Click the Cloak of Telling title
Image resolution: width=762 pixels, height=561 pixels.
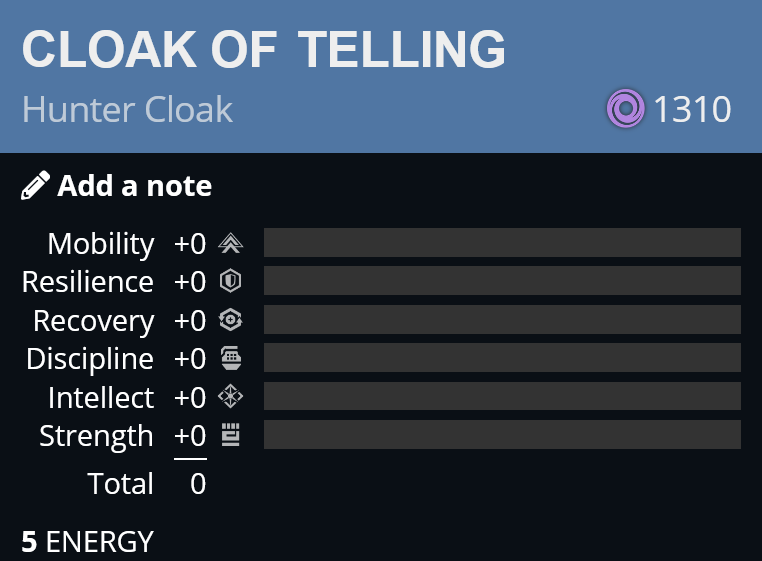coord(264,49)
